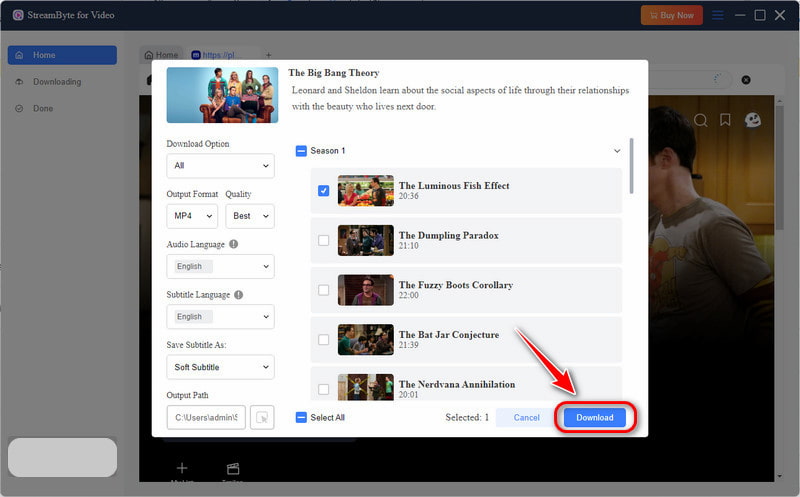
Task: Click the episode list scrollbar
Action: coord(632,166)
